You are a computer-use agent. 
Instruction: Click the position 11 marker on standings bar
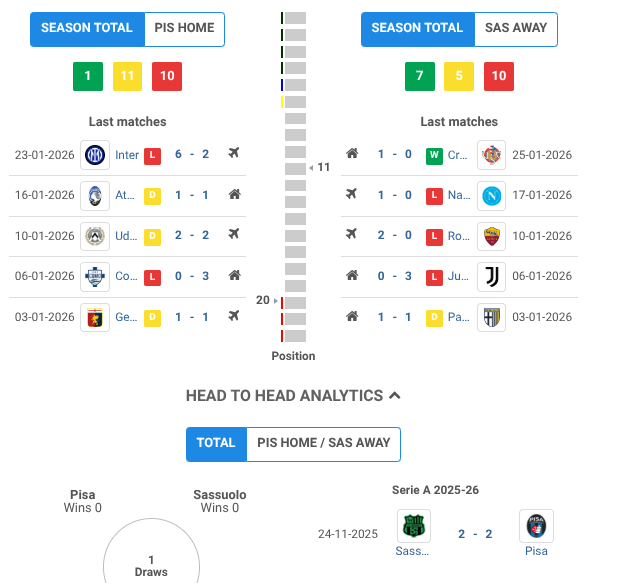[295, 167]
